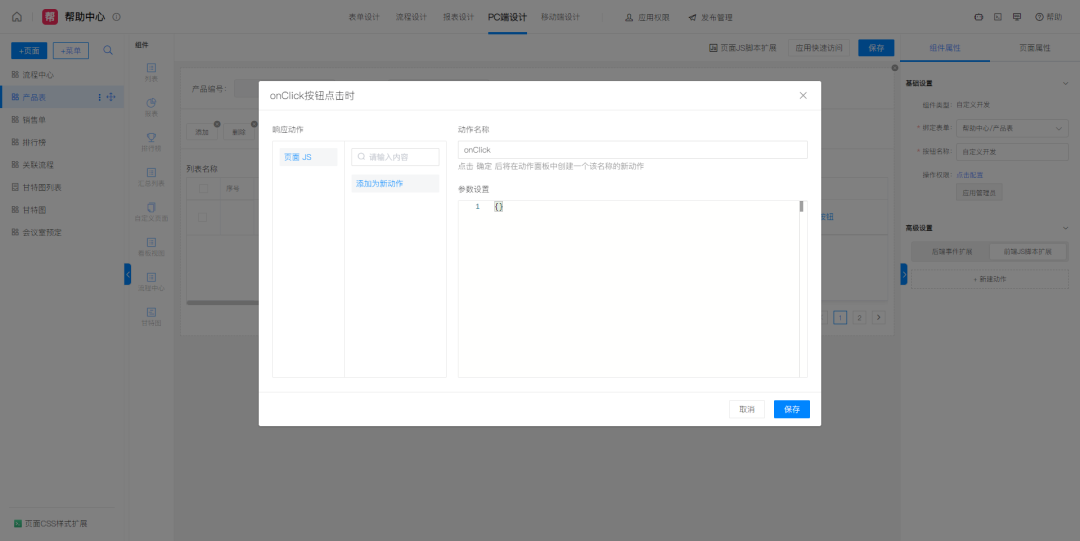This screenshot has width=1080, height=541.
Task: Switch to 前端JS脚本扩展 segment
Action: click(1028, 252)
